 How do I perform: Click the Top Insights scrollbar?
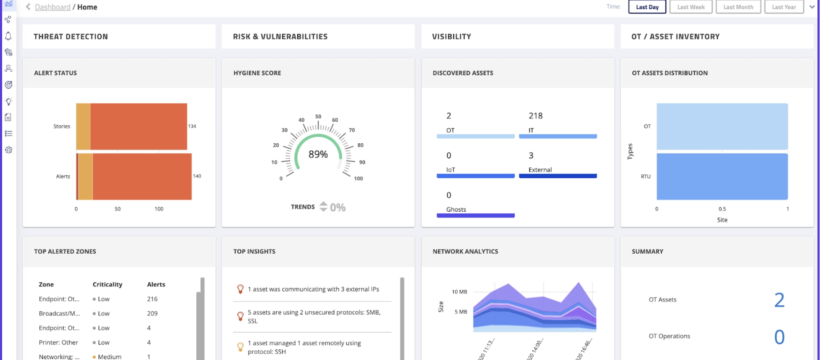tap(402, 319)
